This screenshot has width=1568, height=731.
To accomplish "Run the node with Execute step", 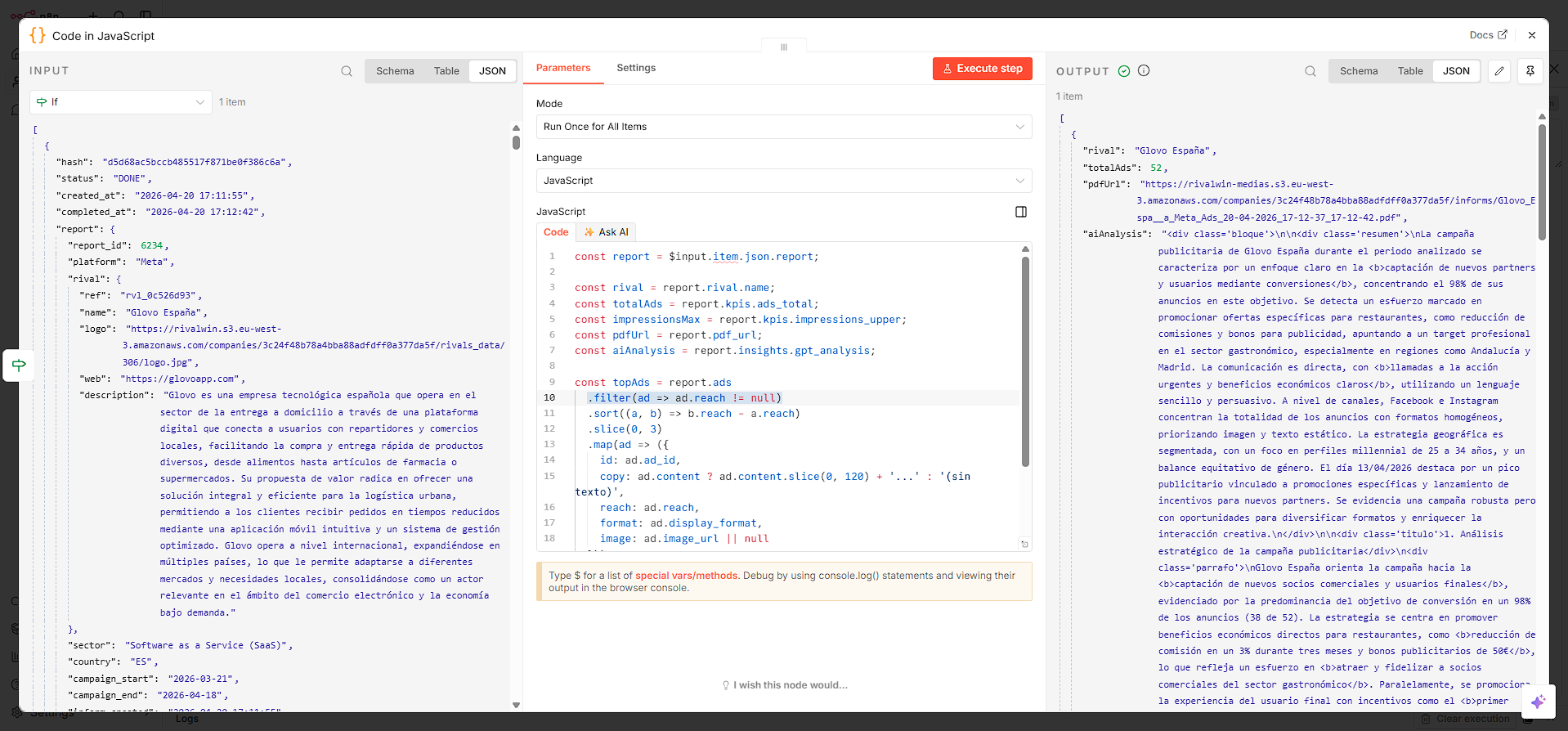I will click(x=982, y=69).
